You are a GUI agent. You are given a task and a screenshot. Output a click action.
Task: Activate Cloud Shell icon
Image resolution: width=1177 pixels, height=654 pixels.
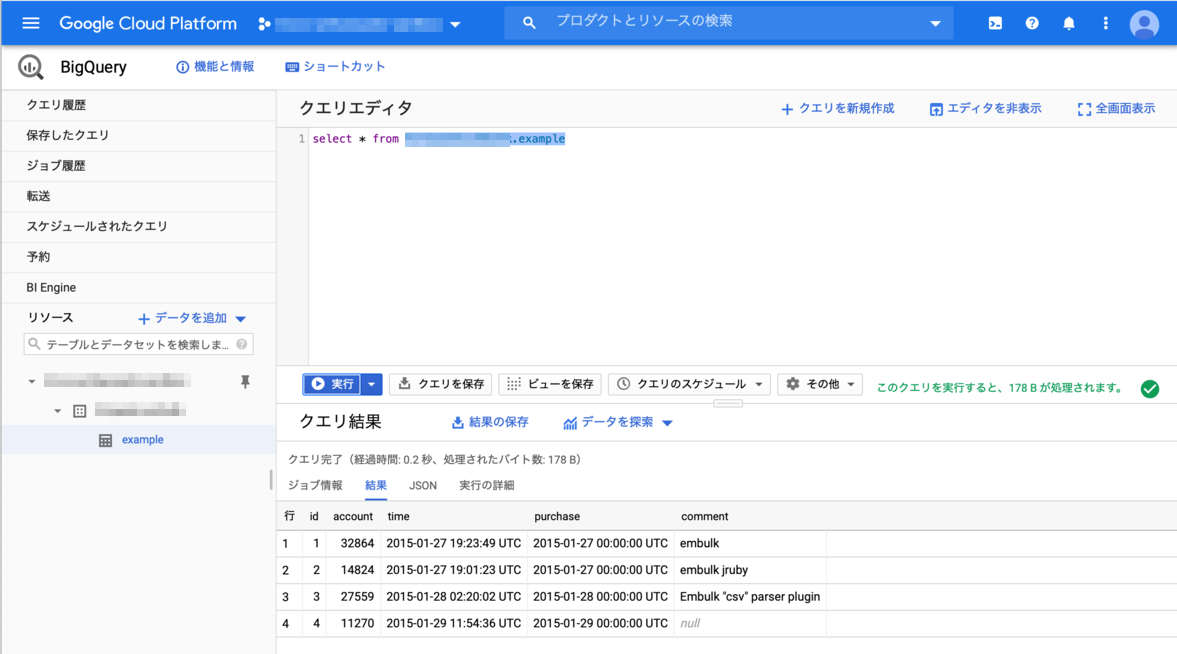[995, 23]
